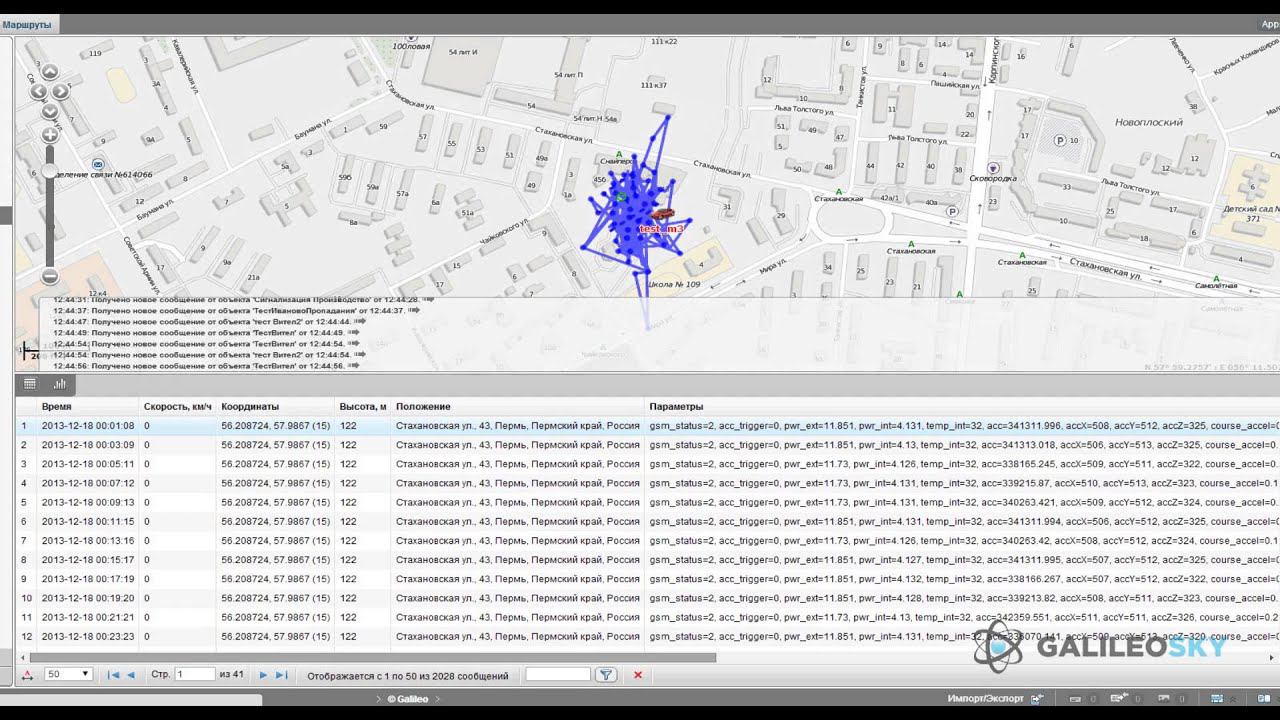Pan the map right with arrow button
The width and height of the screenshot is (1280, 720).
coord(61,92)
